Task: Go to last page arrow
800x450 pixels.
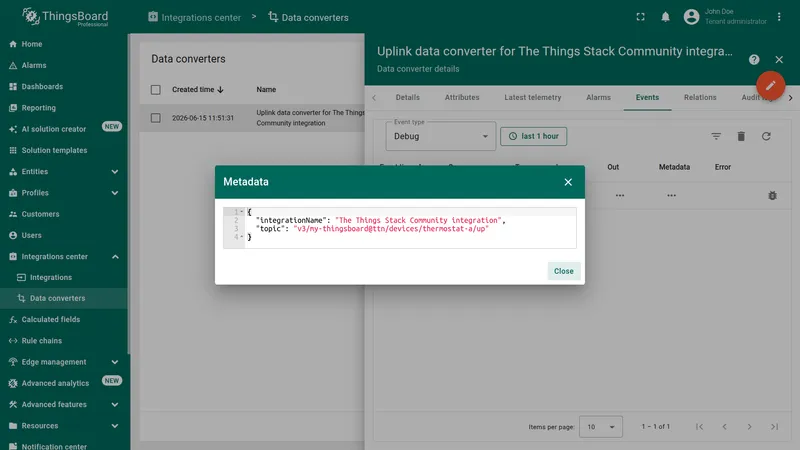Action: (x=774, y=427)
